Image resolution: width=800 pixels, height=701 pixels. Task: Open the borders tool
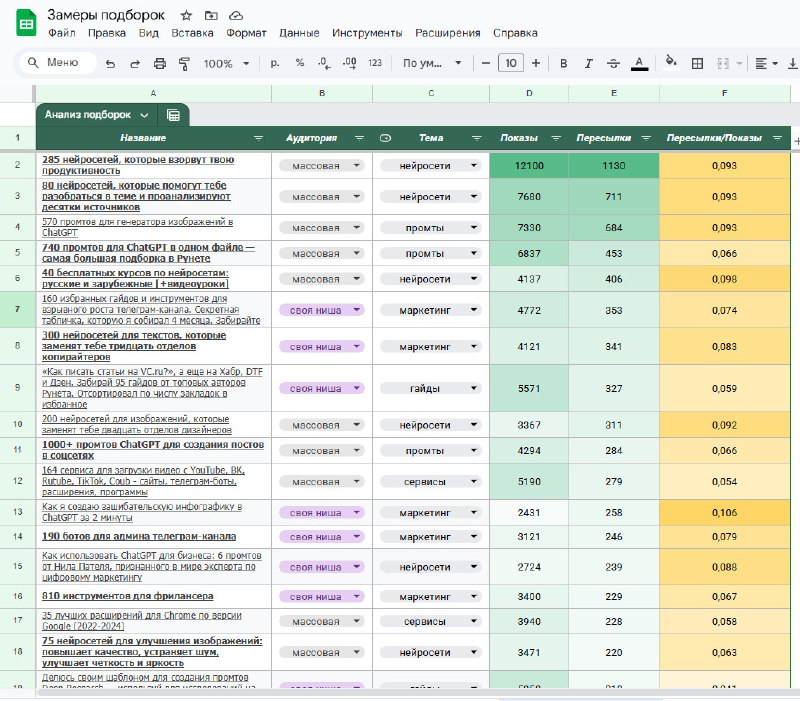point(697,63)
